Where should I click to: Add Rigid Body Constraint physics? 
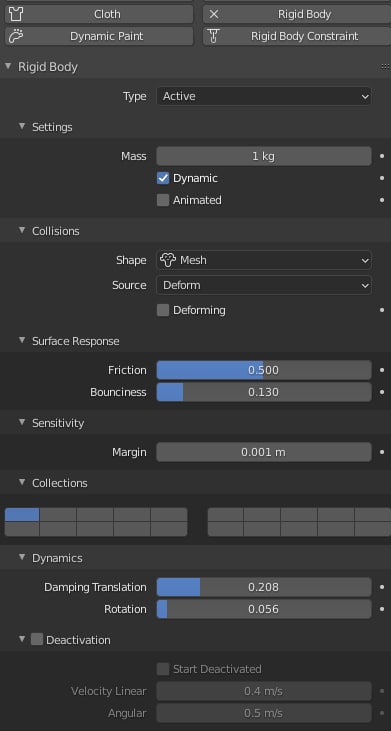296,36
